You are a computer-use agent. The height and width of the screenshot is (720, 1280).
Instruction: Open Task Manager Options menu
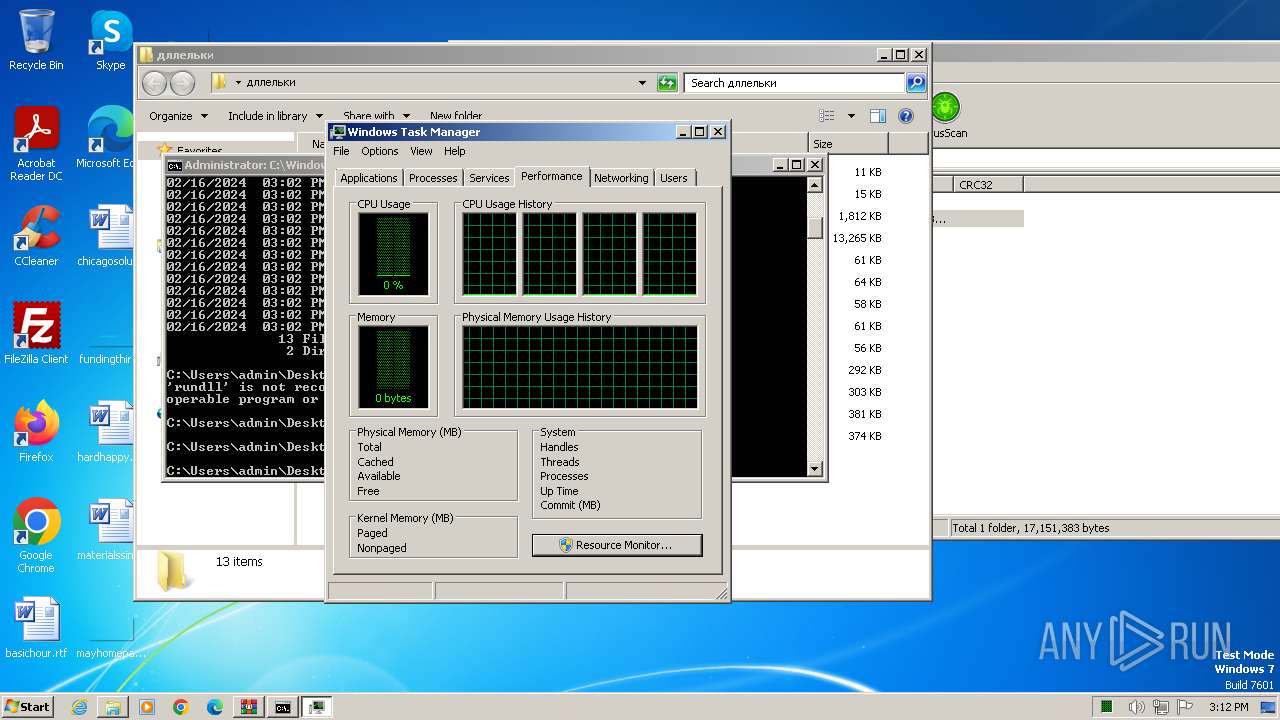(380, 151)
